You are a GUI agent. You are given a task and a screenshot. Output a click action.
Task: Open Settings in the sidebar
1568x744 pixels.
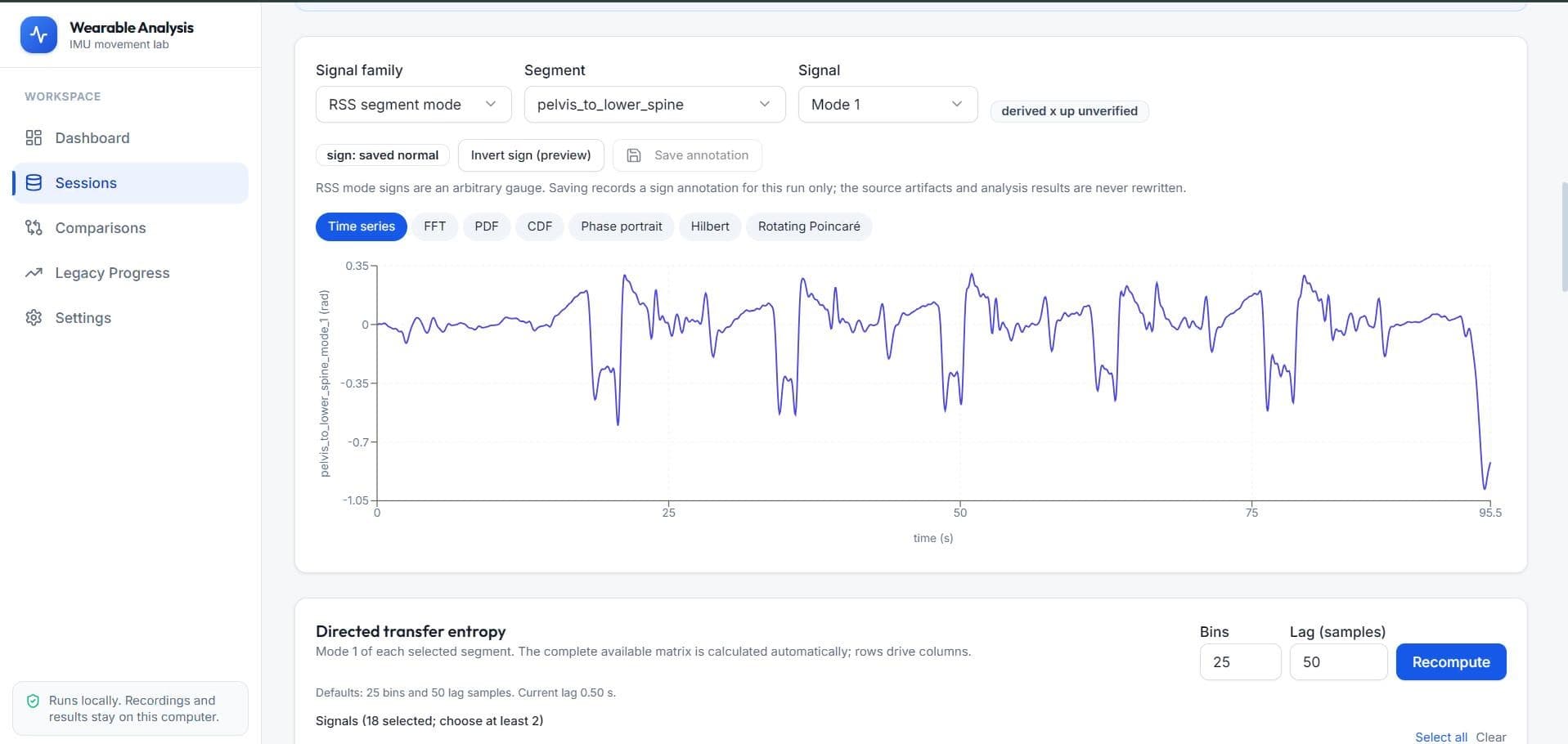tap(131, 317)
